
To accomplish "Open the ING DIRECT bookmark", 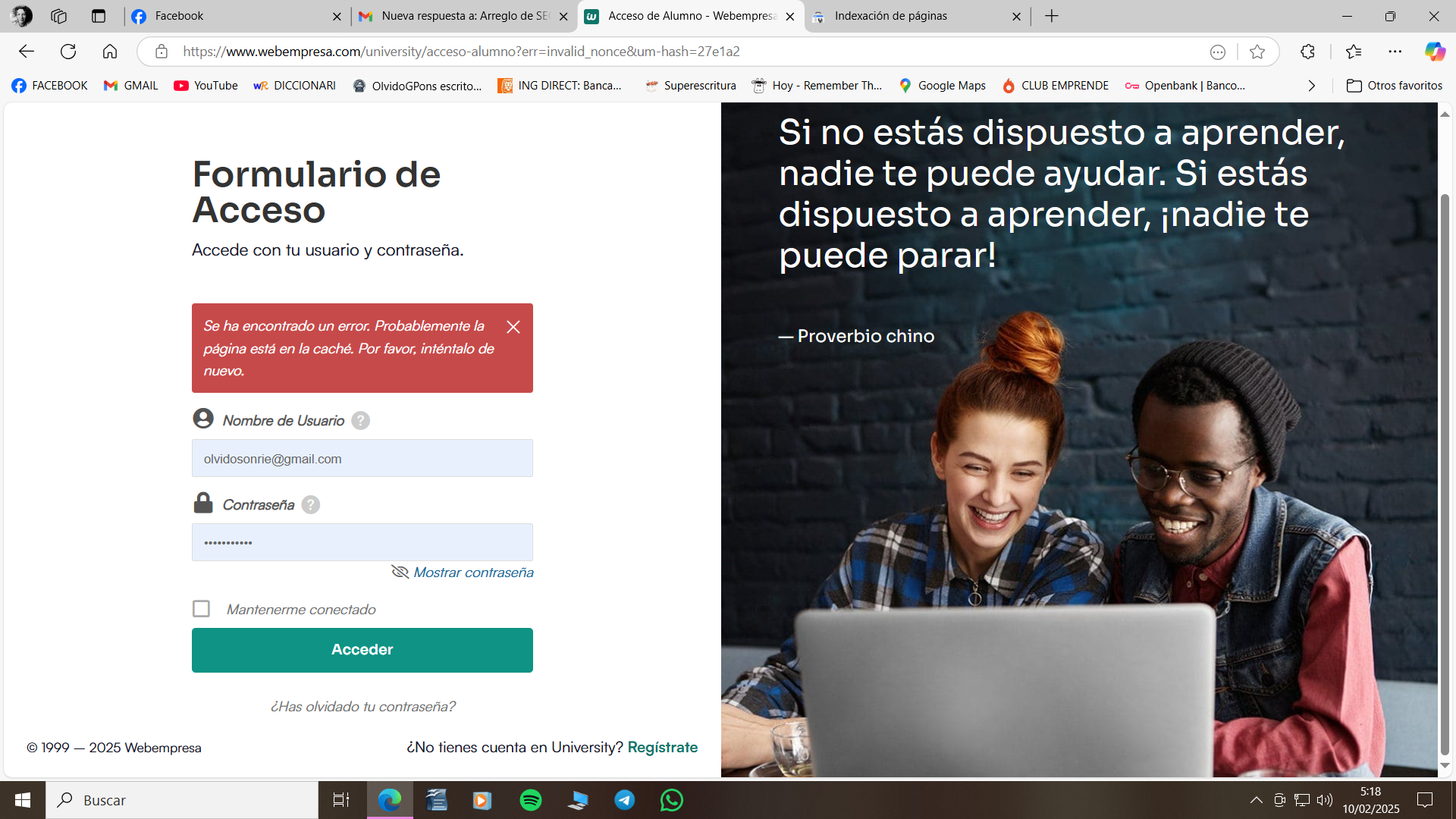I will point(560,86).
